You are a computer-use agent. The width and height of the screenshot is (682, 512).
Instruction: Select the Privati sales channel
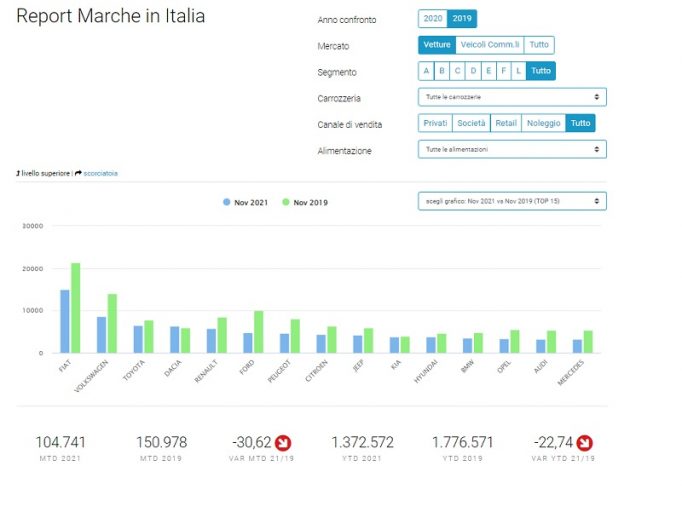point(435,123)
